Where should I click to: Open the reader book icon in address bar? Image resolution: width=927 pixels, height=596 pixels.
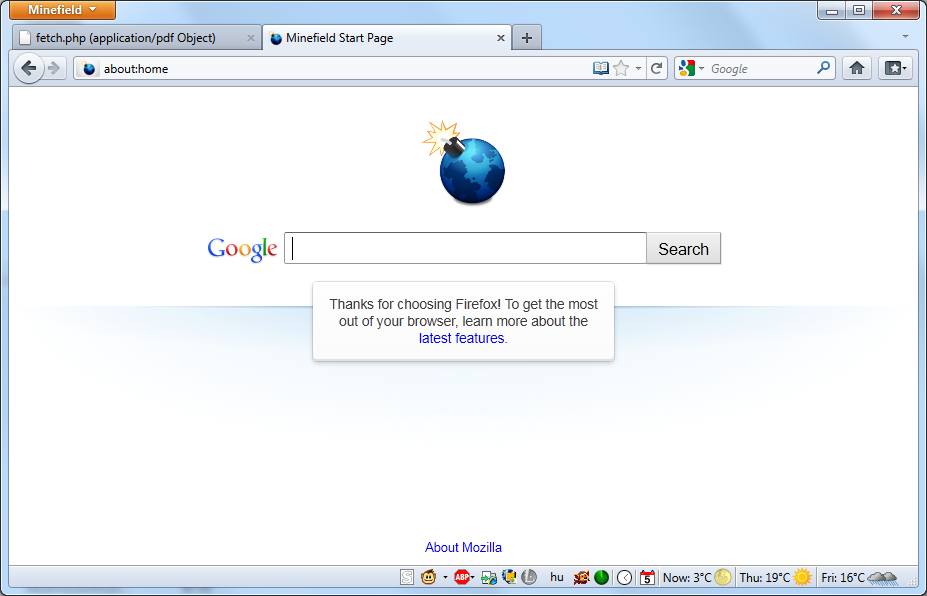601,69
